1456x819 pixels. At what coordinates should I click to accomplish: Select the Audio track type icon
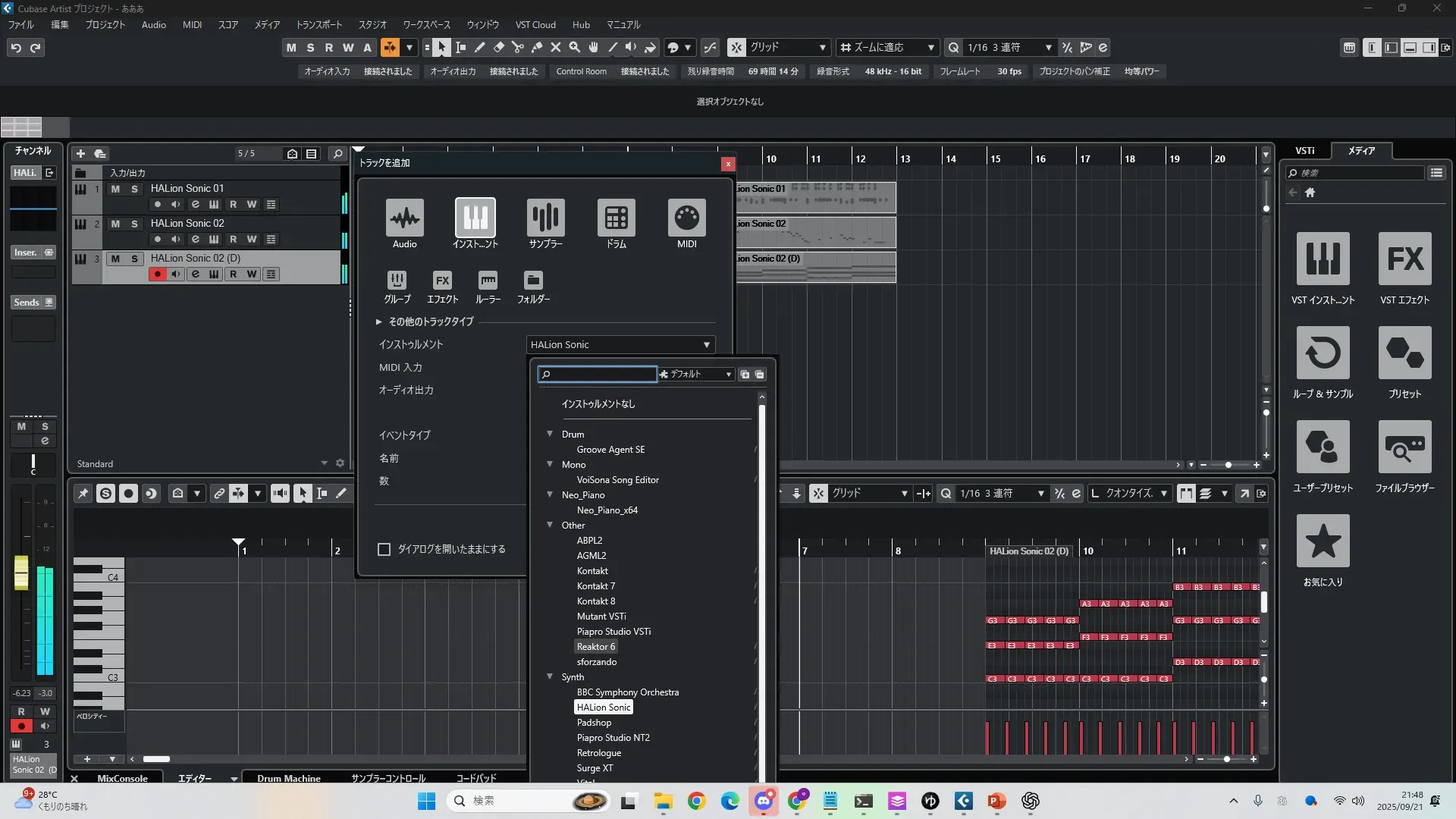(x=404, y=218)
